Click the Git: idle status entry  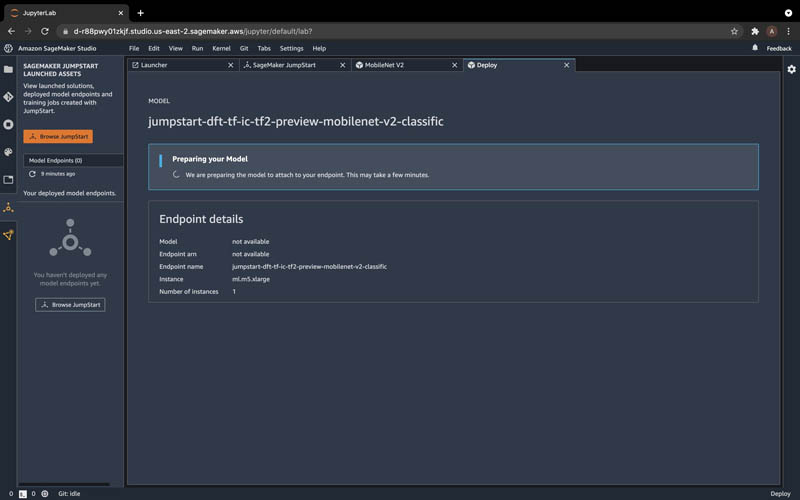pyautogui.click(x=69, y=494)
